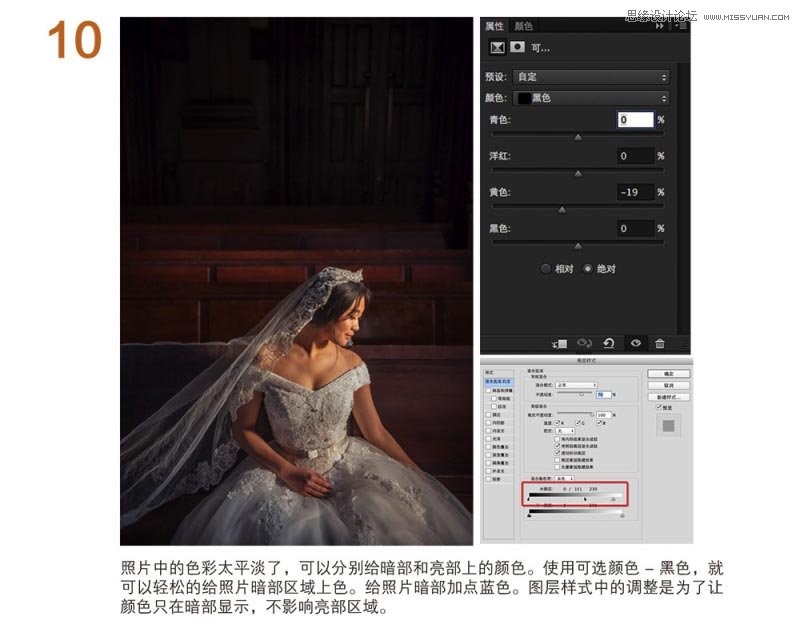The image size is (800, 626).
Task: Click the 黄色 slider handle
Action: click(562, 210)
